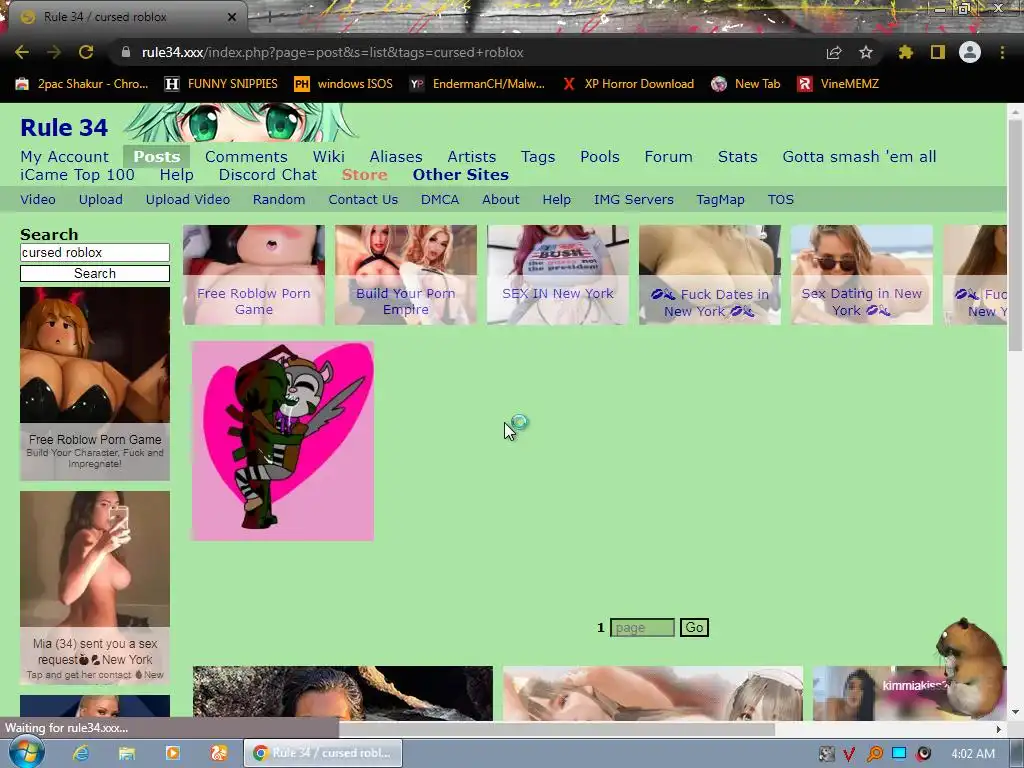Launch Internet Explorer from the taskbar

pos(81,754)
